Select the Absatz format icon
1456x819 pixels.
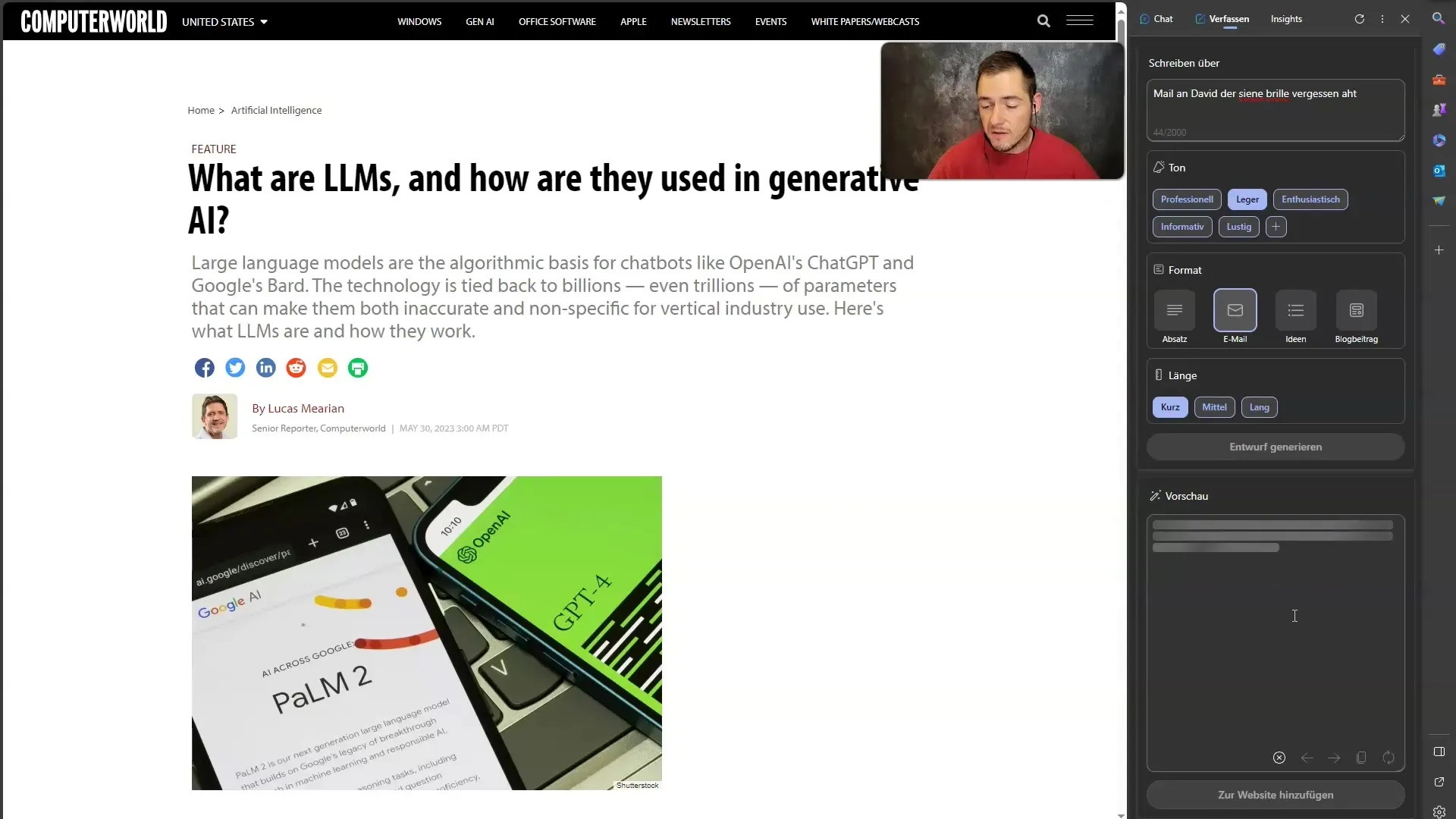1175,310
